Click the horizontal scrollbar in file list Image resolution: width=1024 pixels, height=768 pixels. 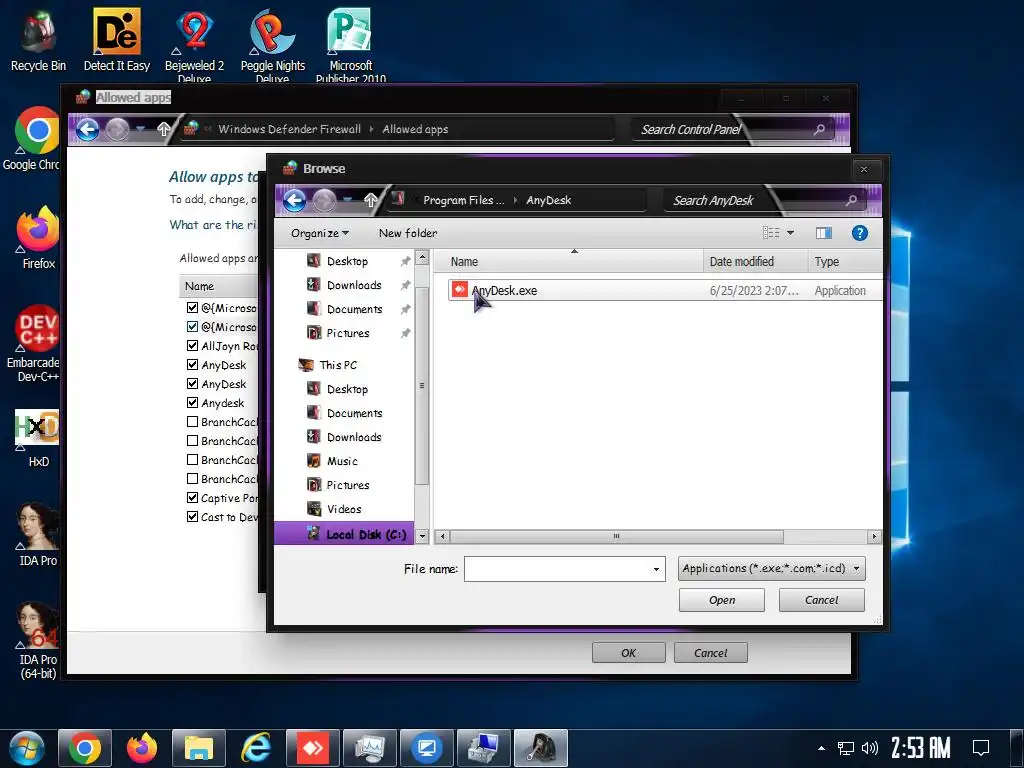(x=616, y=536)
